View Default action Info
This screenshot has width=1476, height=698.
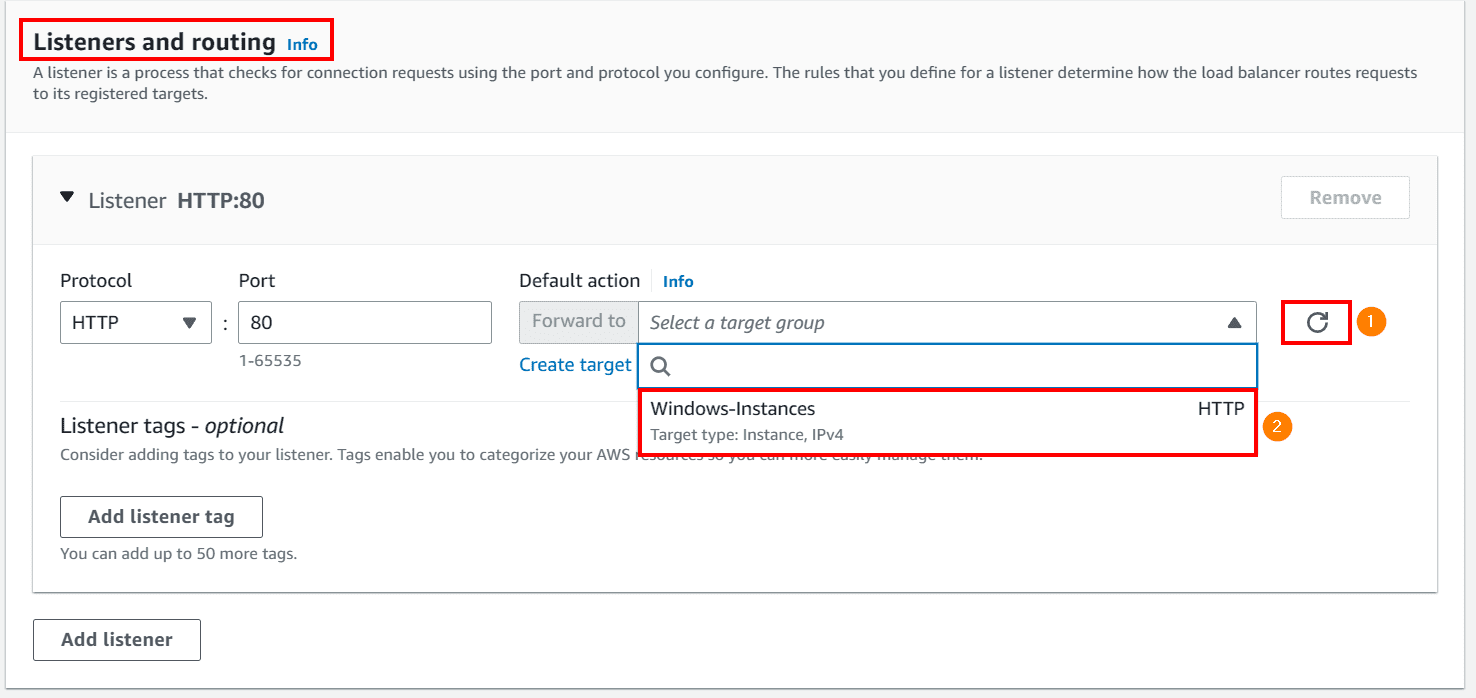(x=678, y=281)
